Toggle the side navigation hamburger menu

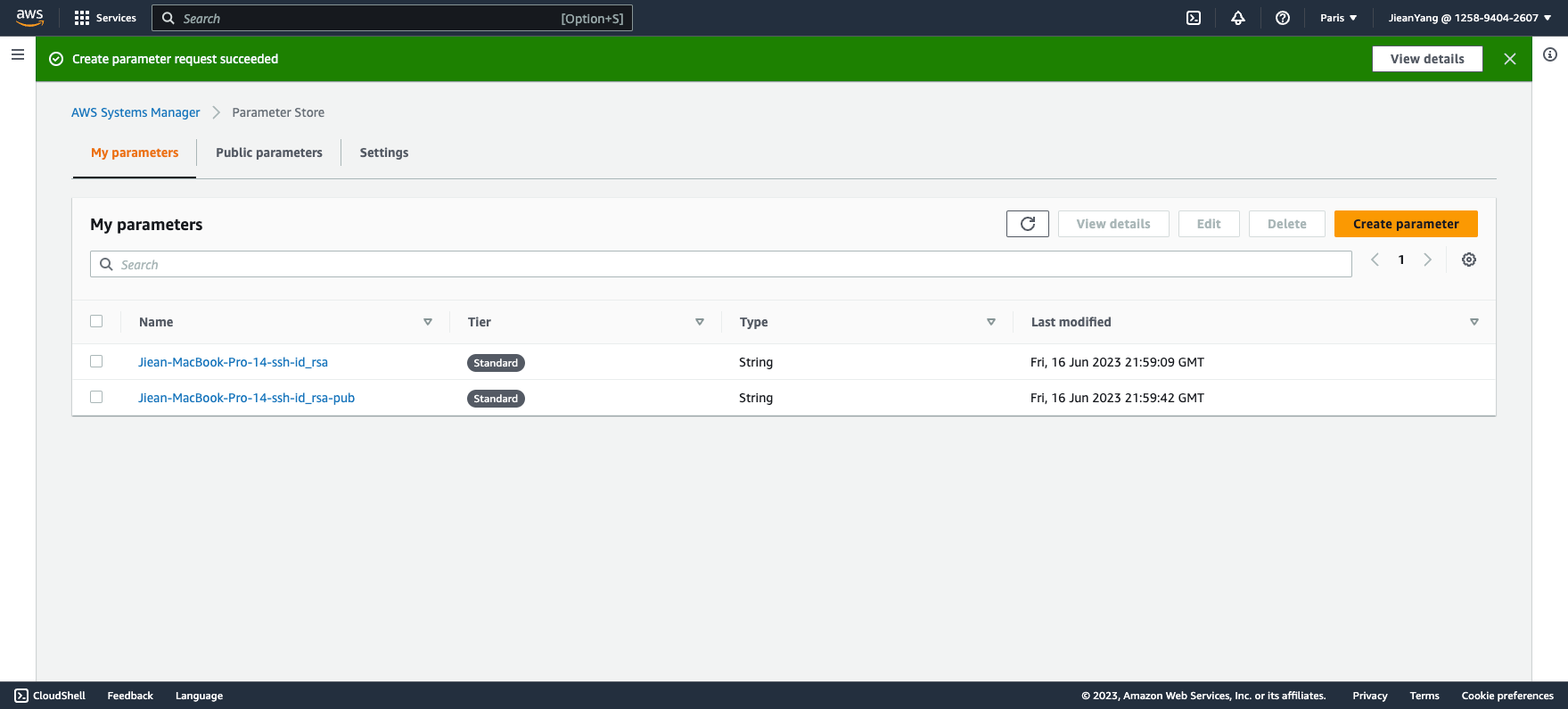pyautogui.click(x=18, y=54)
